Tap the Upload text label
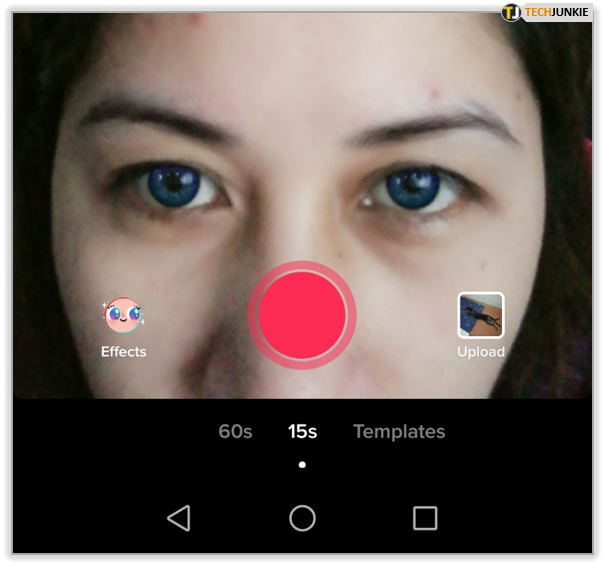Viewport: 605px width, 566px height. 480,352
